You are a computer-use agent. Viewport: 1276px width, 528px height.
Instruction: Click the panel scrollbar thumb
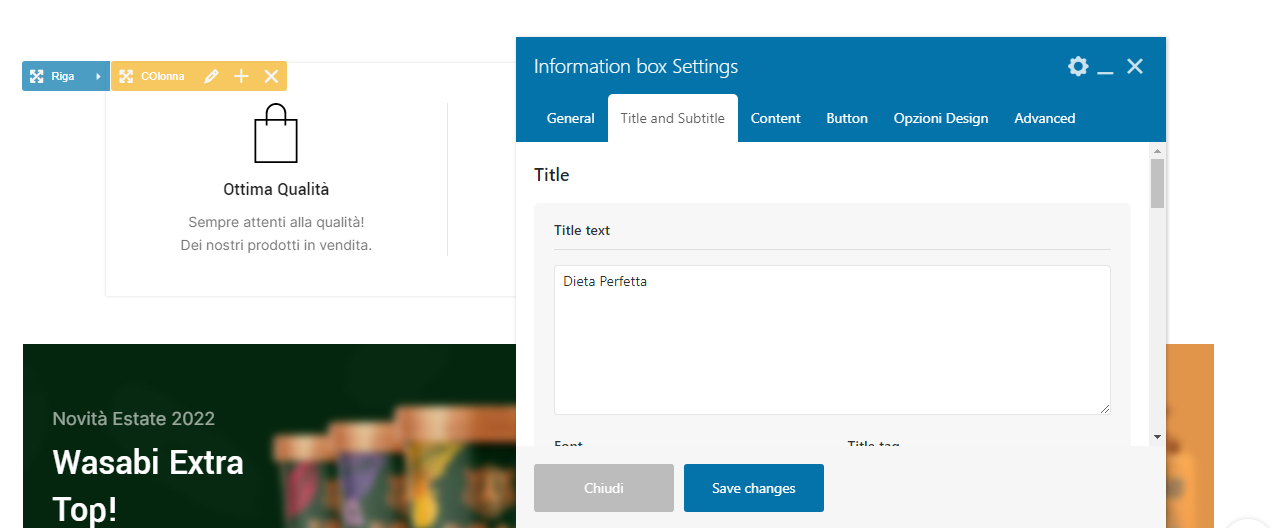(1158, 183)
